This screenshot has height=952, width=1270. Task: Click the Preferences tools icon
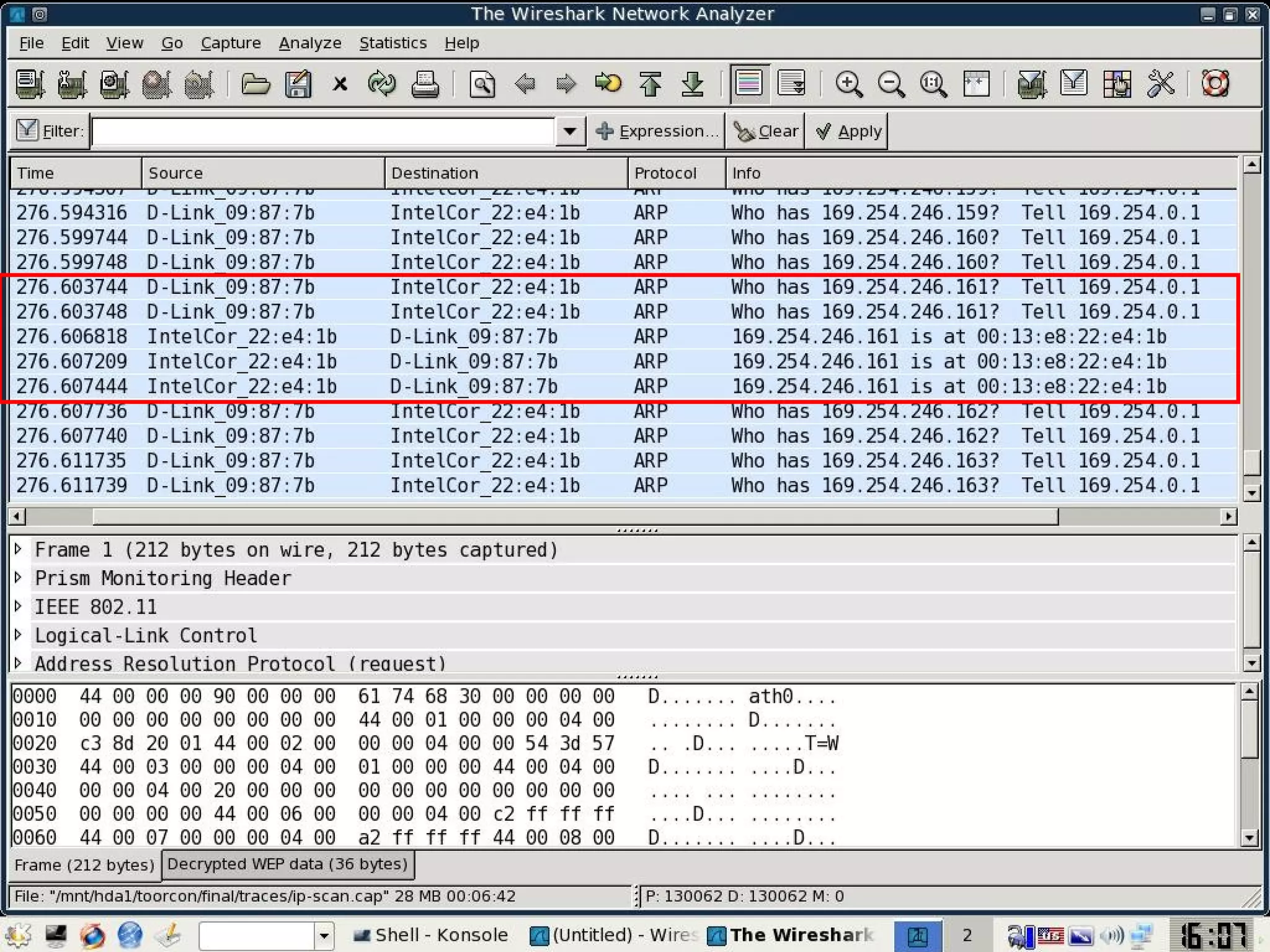[1160, 84]
